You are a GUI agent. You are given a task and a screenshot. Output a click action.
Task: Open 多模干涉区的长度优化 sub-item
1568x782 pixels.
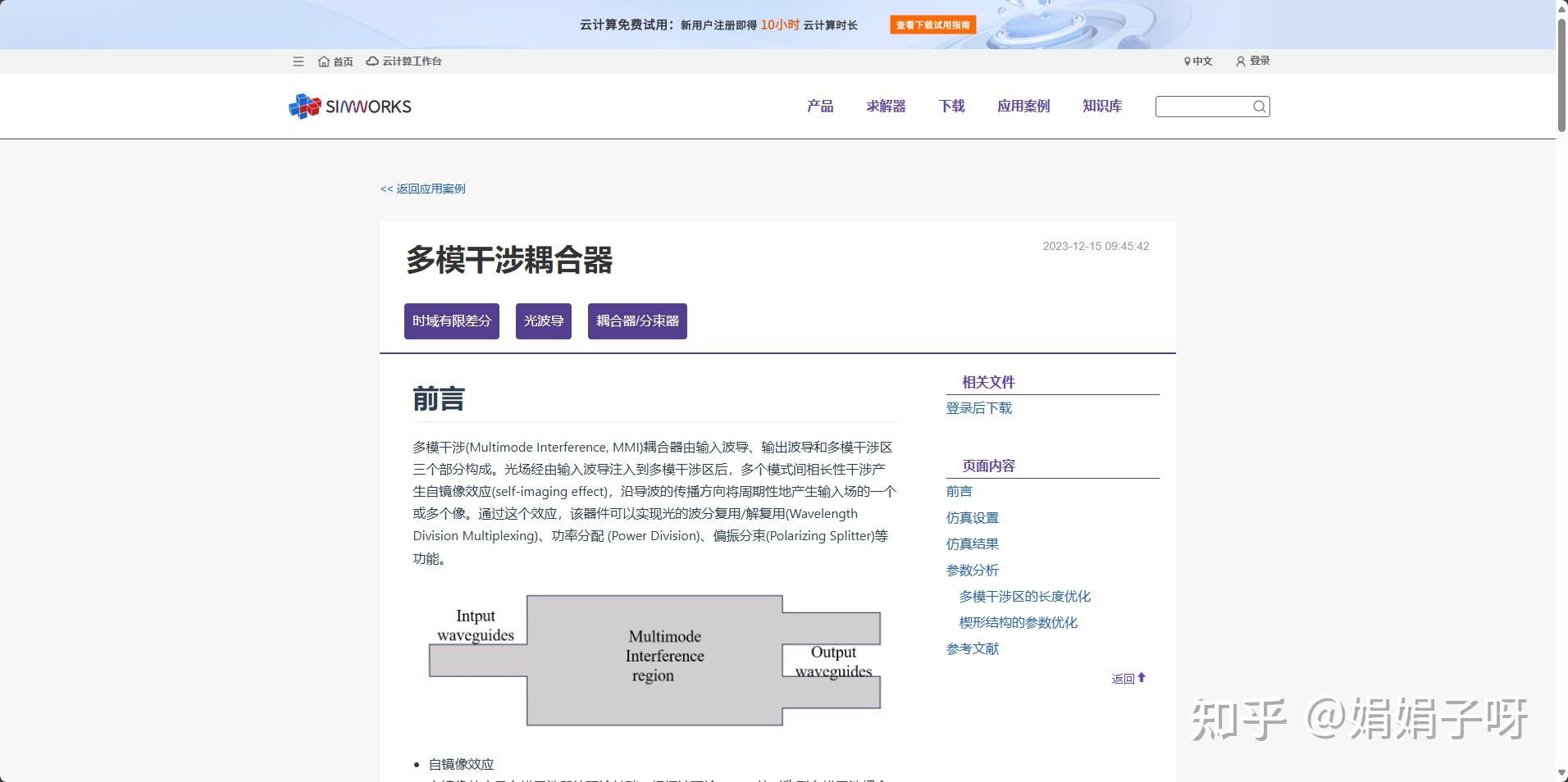pos(1024,596)
